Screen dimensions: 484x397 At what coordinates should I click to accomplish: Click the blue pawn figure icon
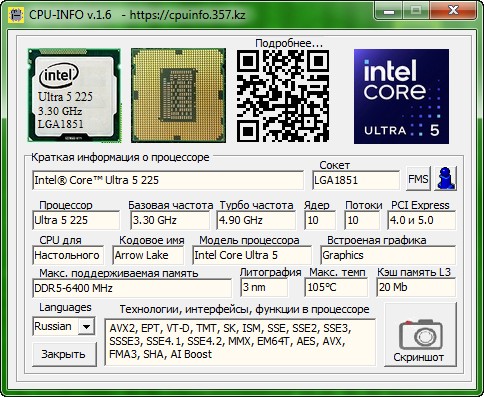point(446,179)
